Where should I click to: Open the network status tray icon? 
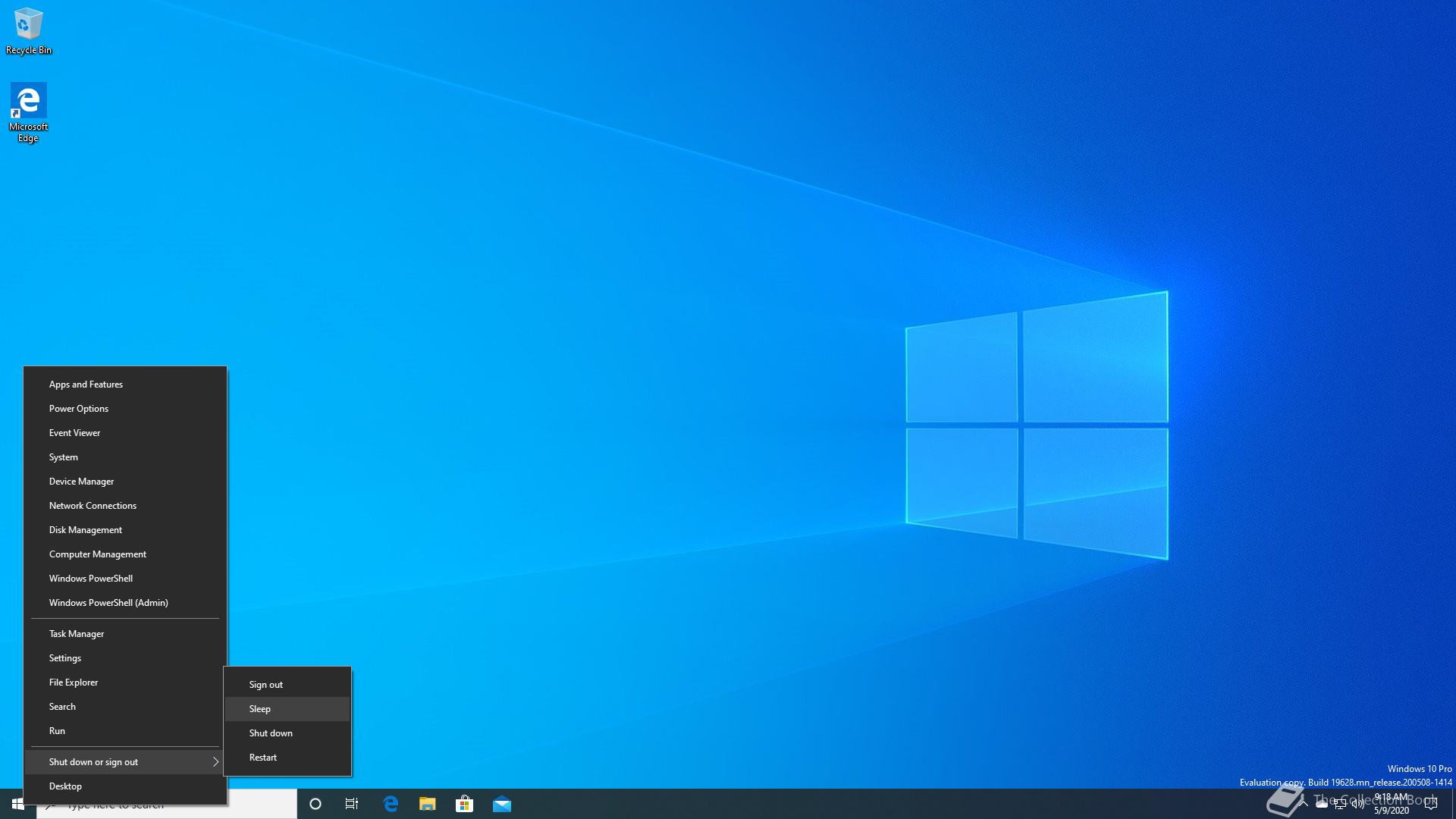[x=1340, y=805]
